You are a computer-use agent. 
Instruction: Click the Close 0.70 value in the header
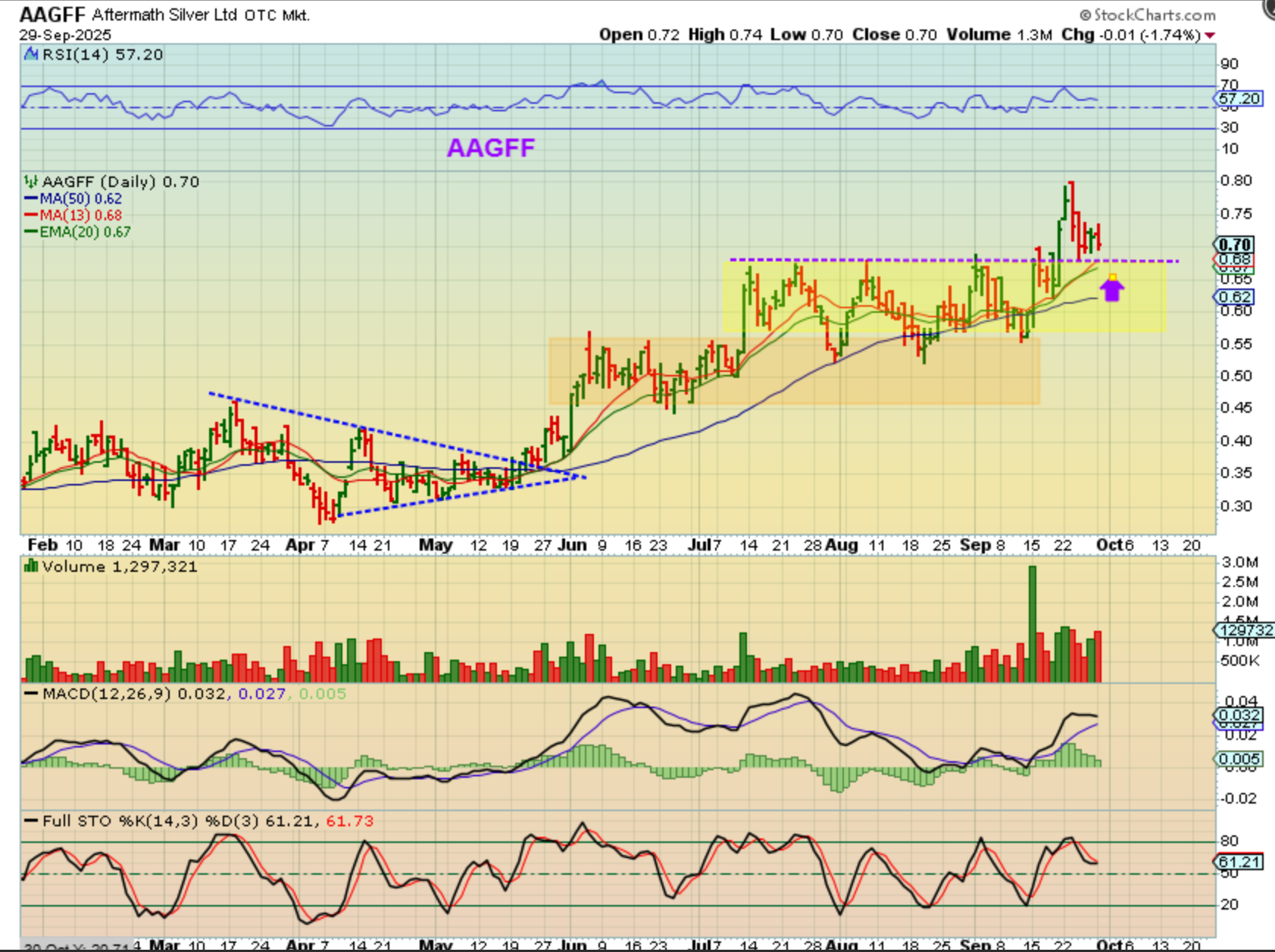coord(895,35)
